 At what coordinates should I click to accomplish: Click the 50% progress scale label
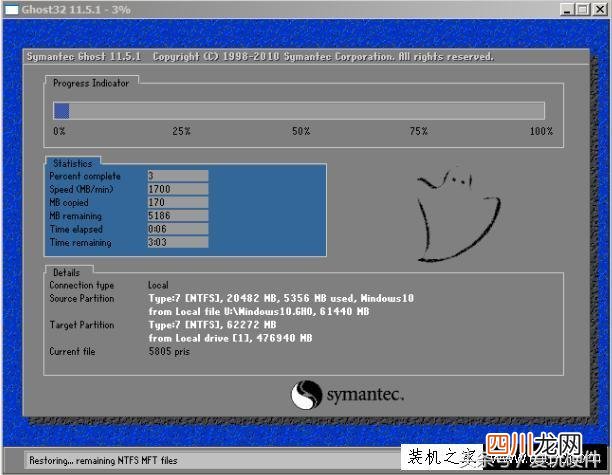pos(301,131)
